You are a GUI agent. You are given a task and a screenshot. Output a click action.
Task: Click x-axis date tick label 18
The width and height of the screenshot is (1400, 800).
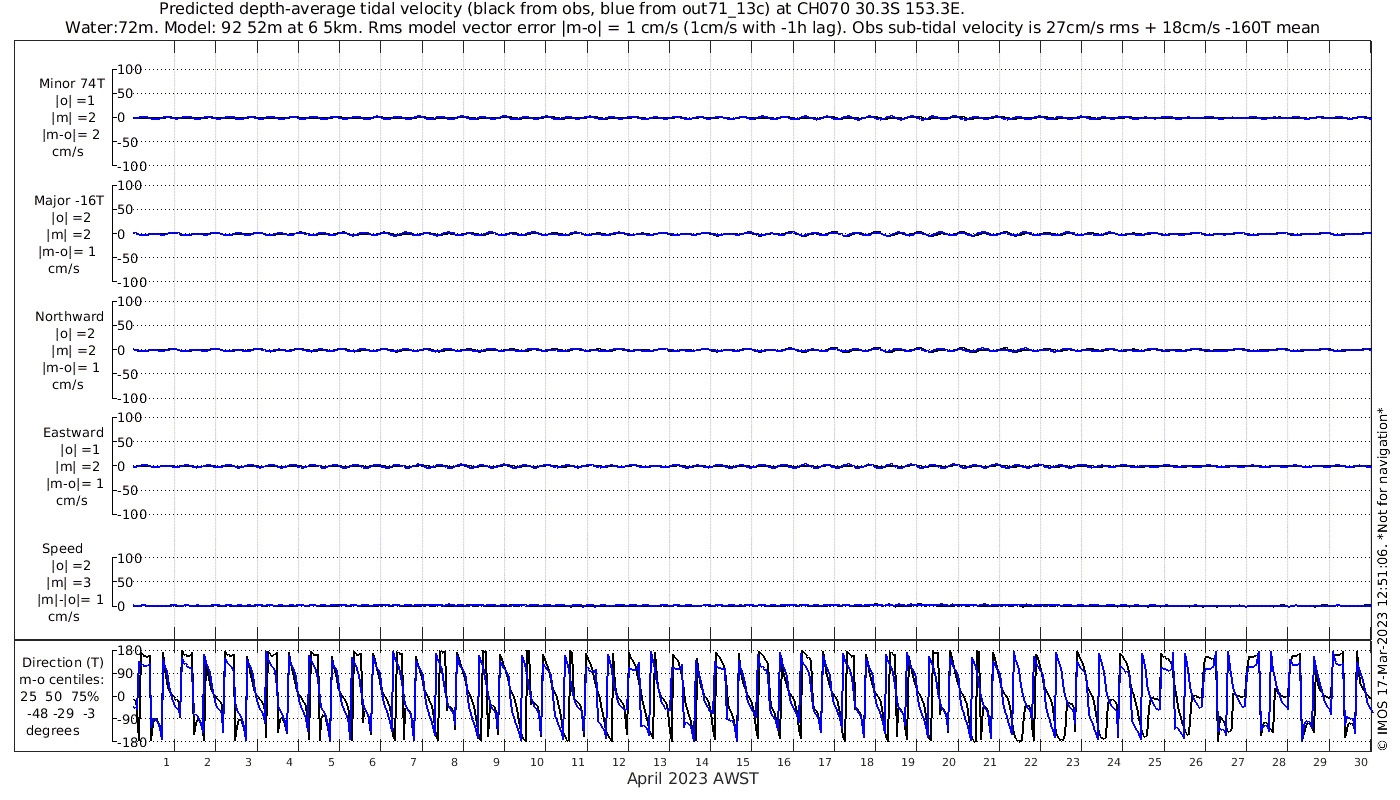867,762
